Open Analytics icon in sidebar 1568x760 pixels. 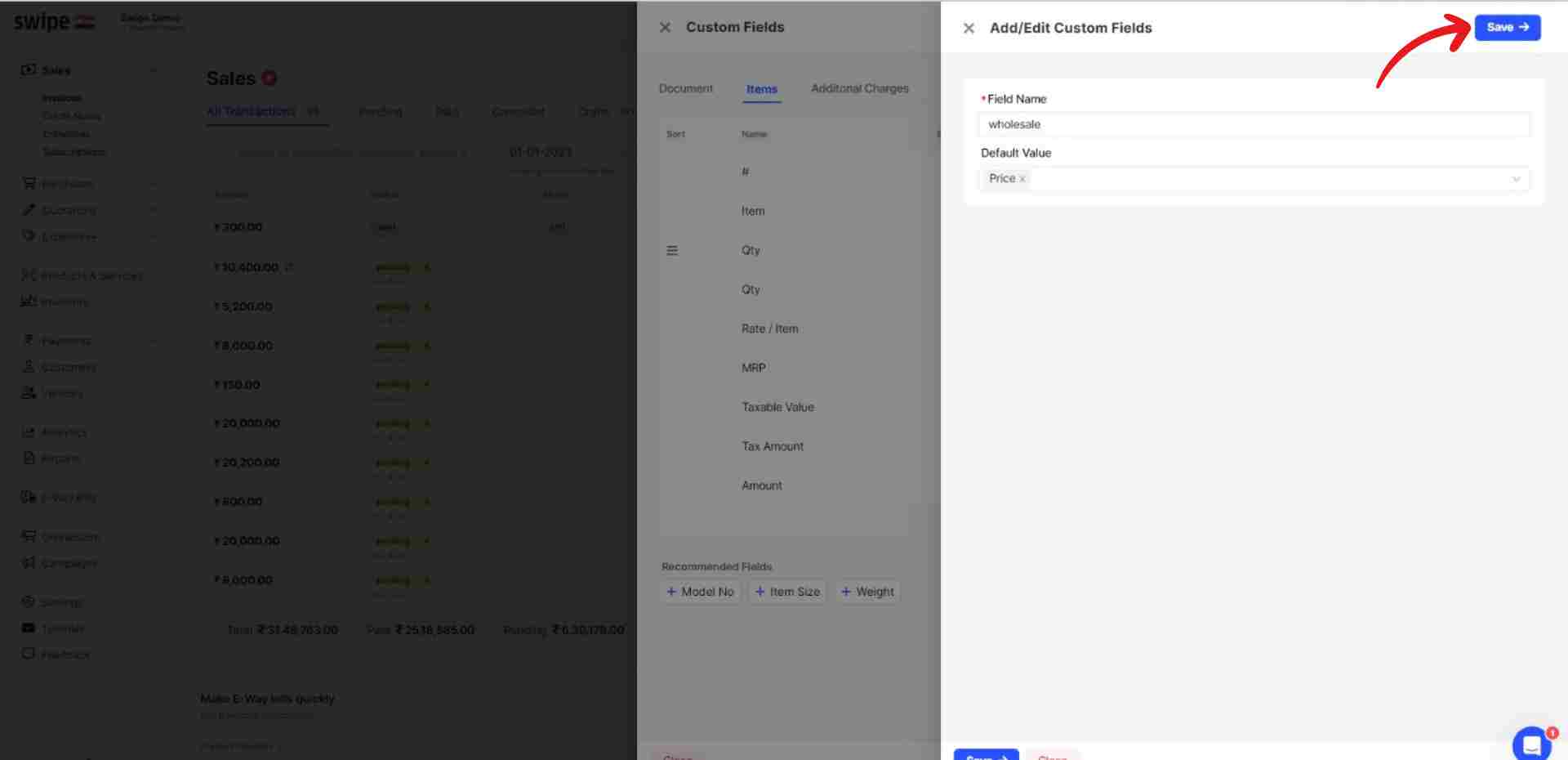[29, 431]
